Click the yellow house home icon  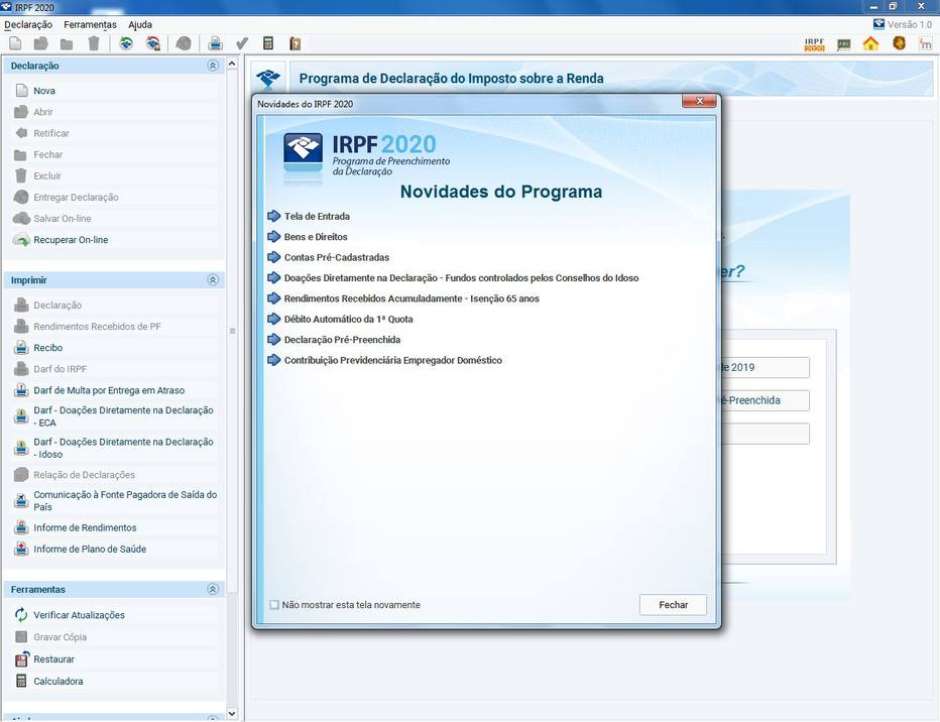pos(870,44)
